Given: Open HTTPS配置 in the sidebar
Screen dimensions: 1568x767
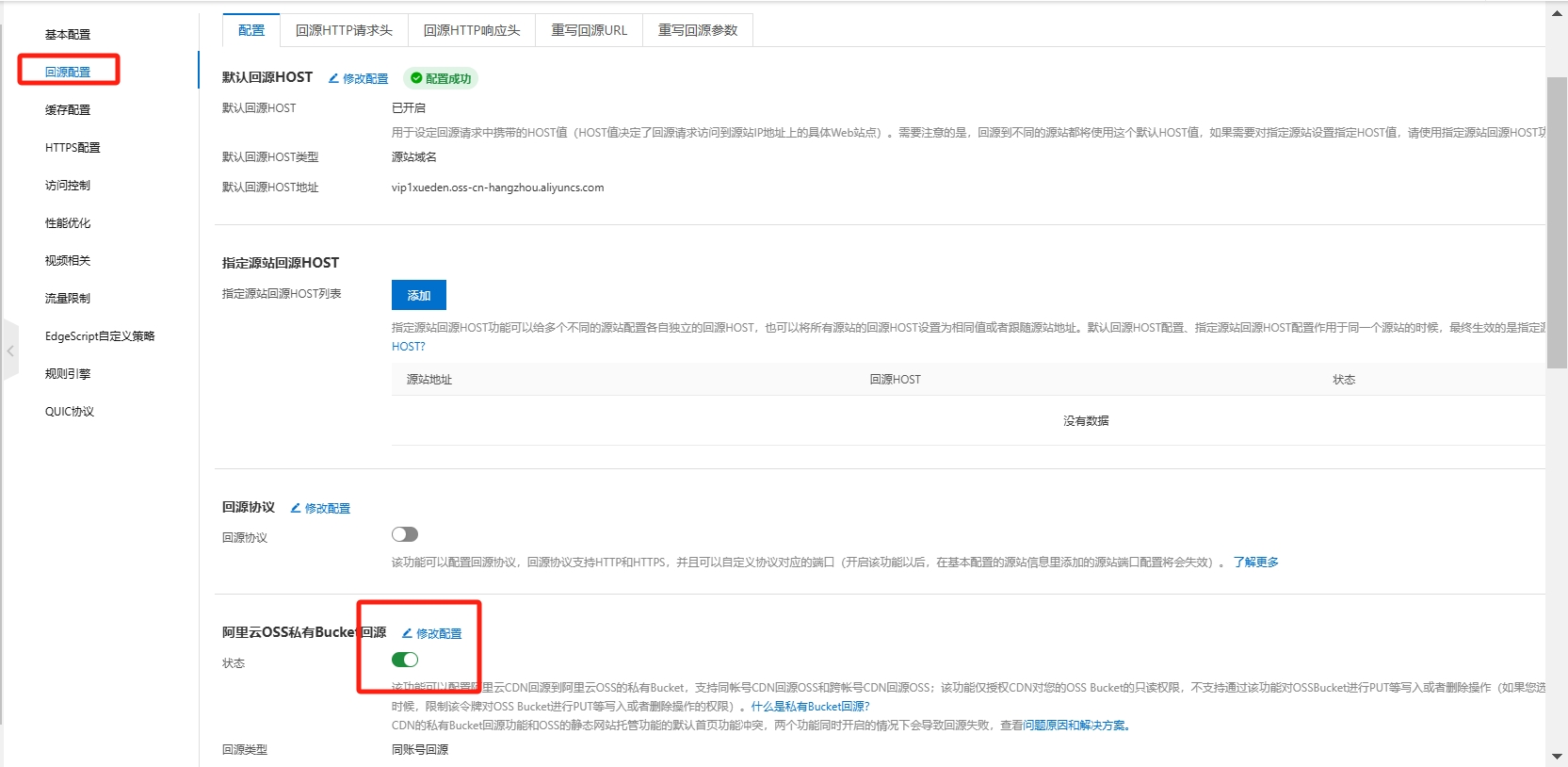Looking at the screenshot, I should 73,147.
